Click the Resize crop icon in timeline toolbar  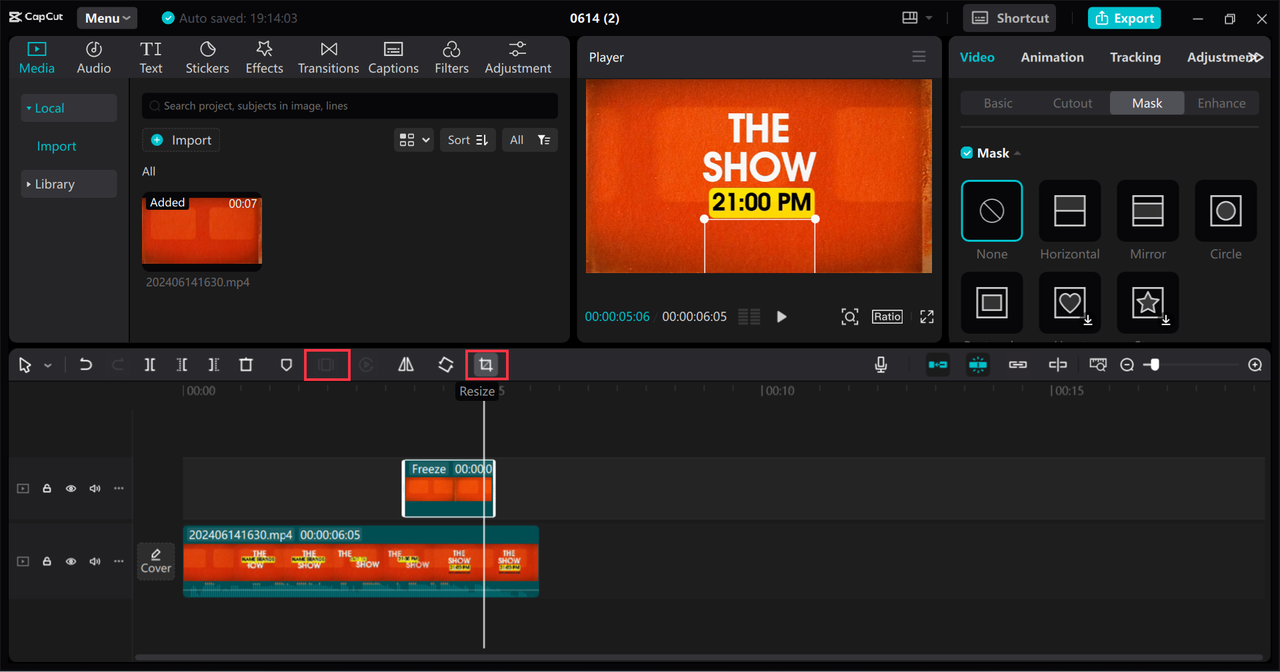486,365
